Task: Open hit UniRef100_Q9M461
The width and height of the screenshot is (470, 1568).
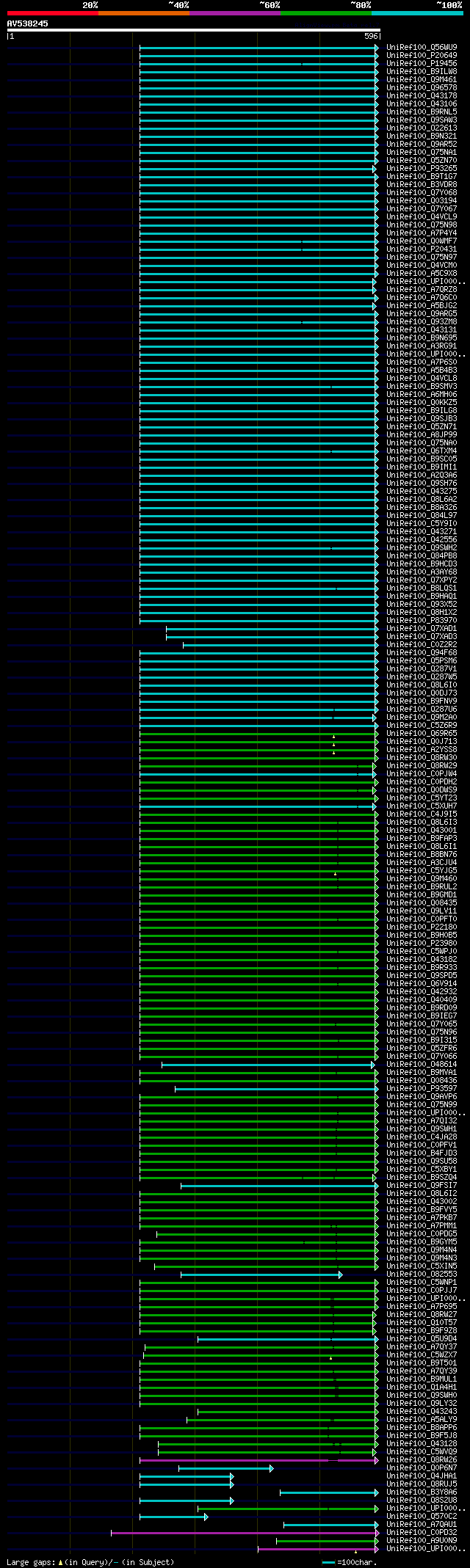Action: click(422, 79)
